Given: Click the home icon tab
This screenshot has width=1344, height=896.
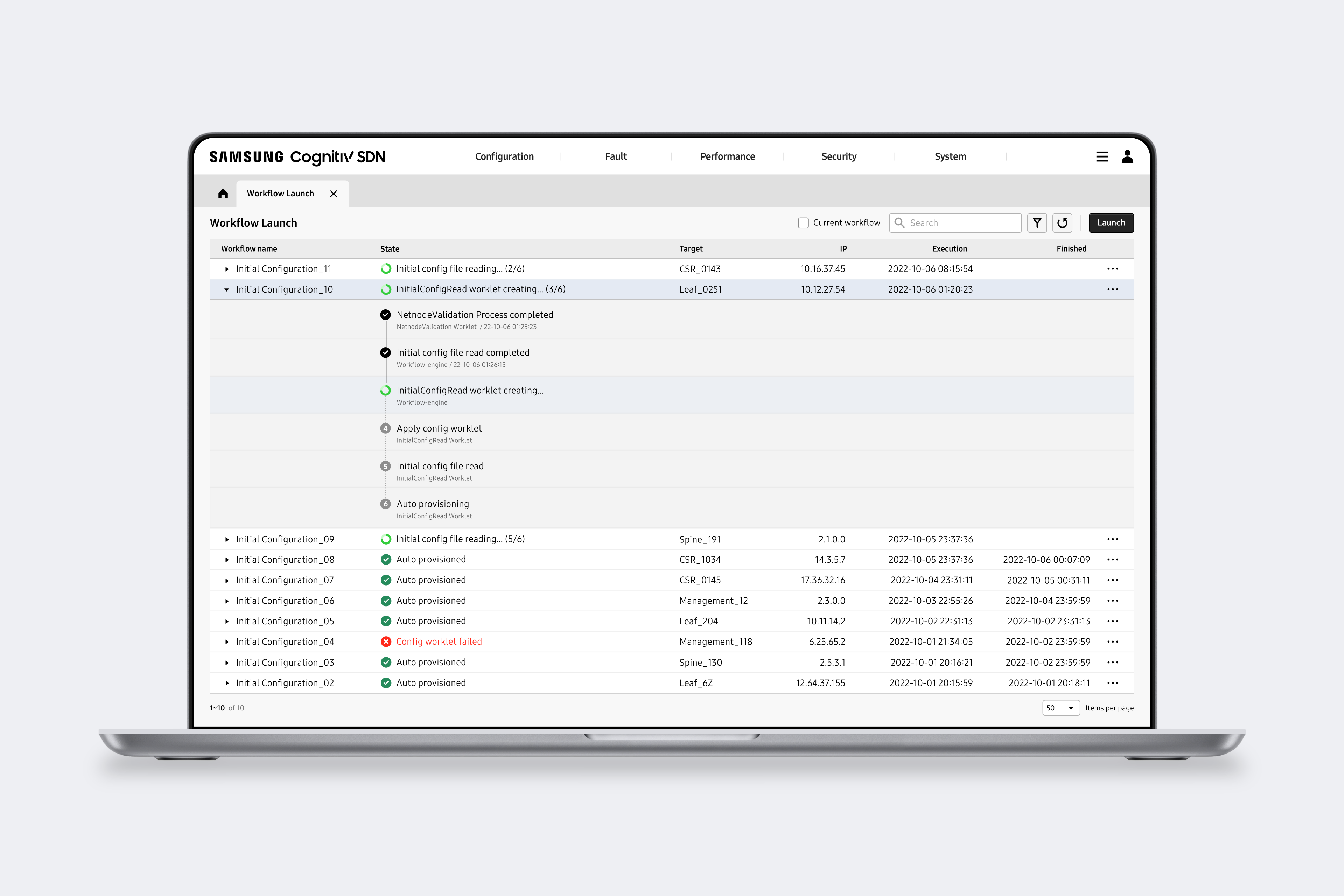Looking at the screenshot, I should [223, 194].
